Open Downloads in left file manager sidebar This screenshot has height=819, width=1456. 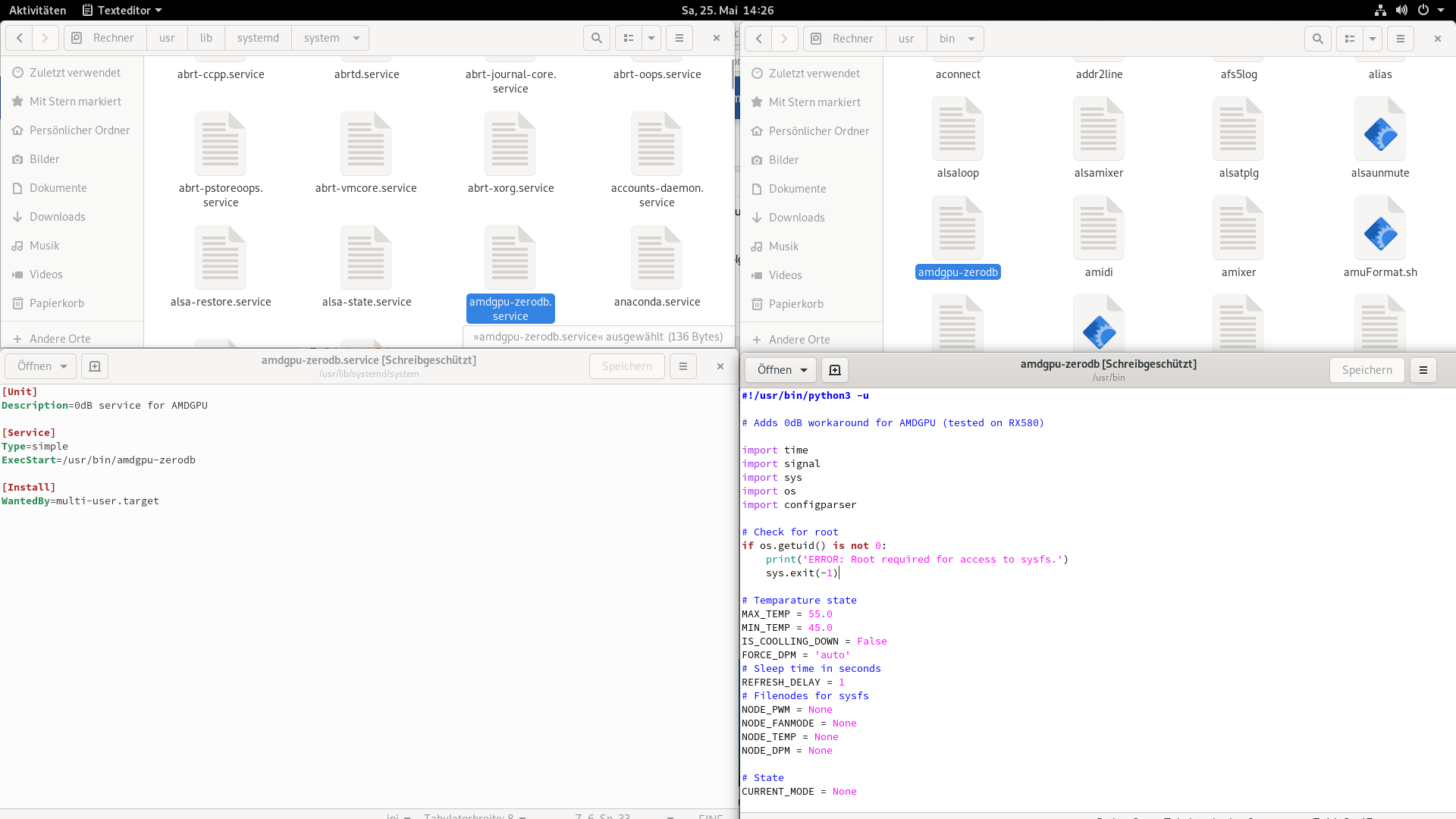click(58, 217)
